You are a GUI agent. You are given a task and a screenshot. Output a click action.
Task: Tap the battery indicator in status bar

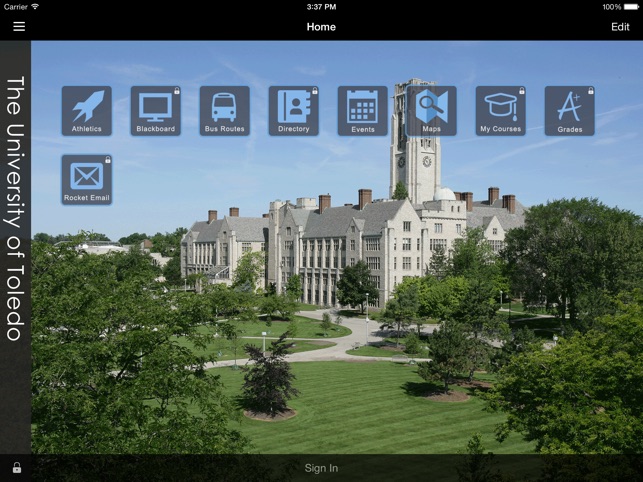coord(631,7)
